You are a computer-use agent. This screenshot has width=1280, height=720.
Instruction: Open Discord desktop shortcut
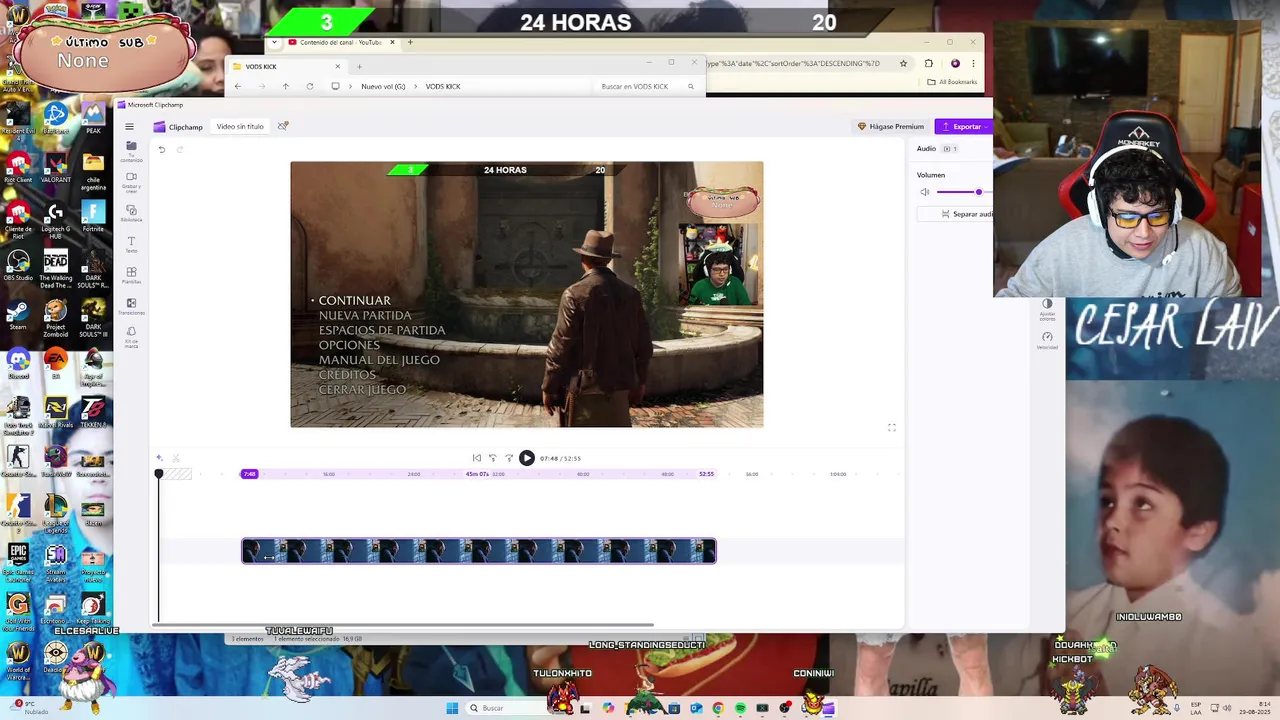pyautogui.click(x=18, y=362)
